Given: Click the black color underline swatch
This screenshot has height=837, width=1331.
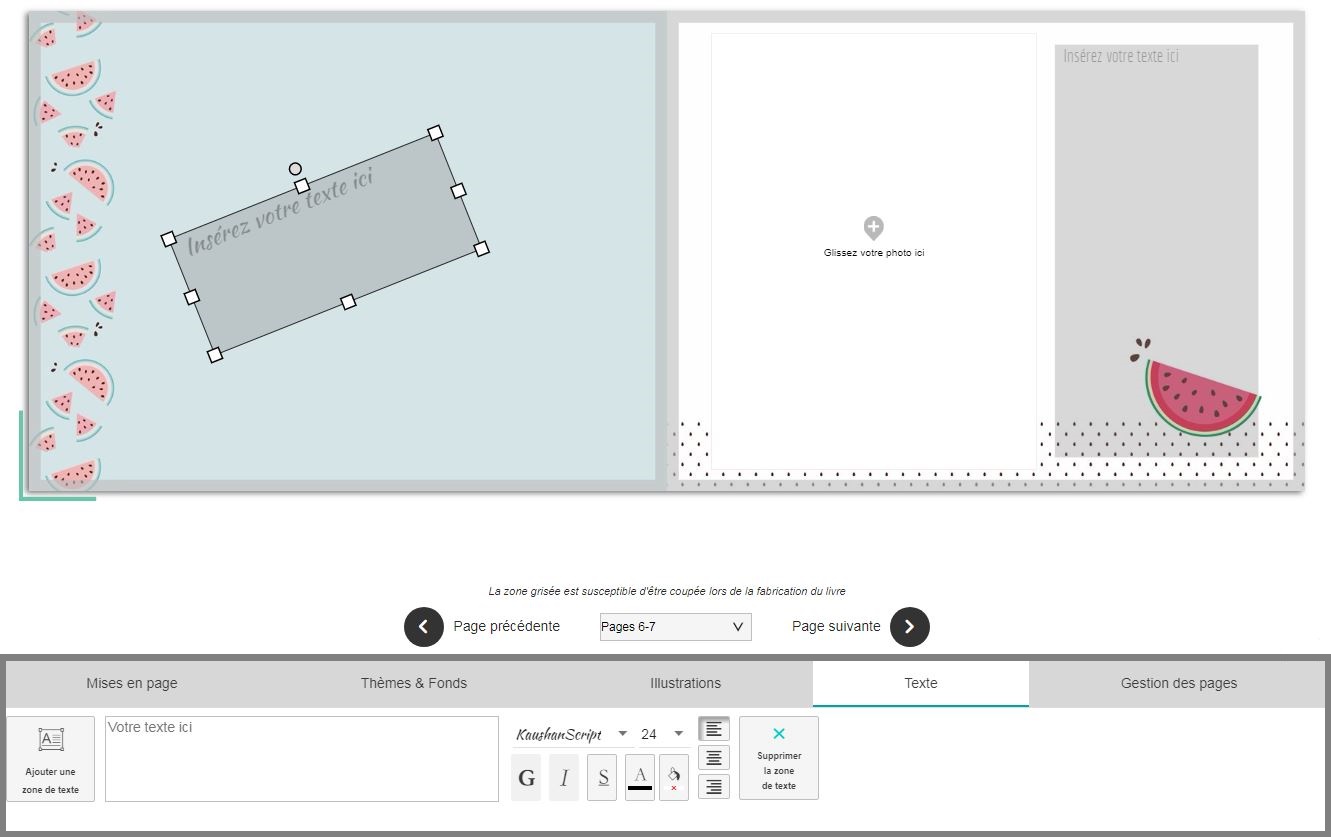Looking at the screenshot, I should (x=639, y=787).
